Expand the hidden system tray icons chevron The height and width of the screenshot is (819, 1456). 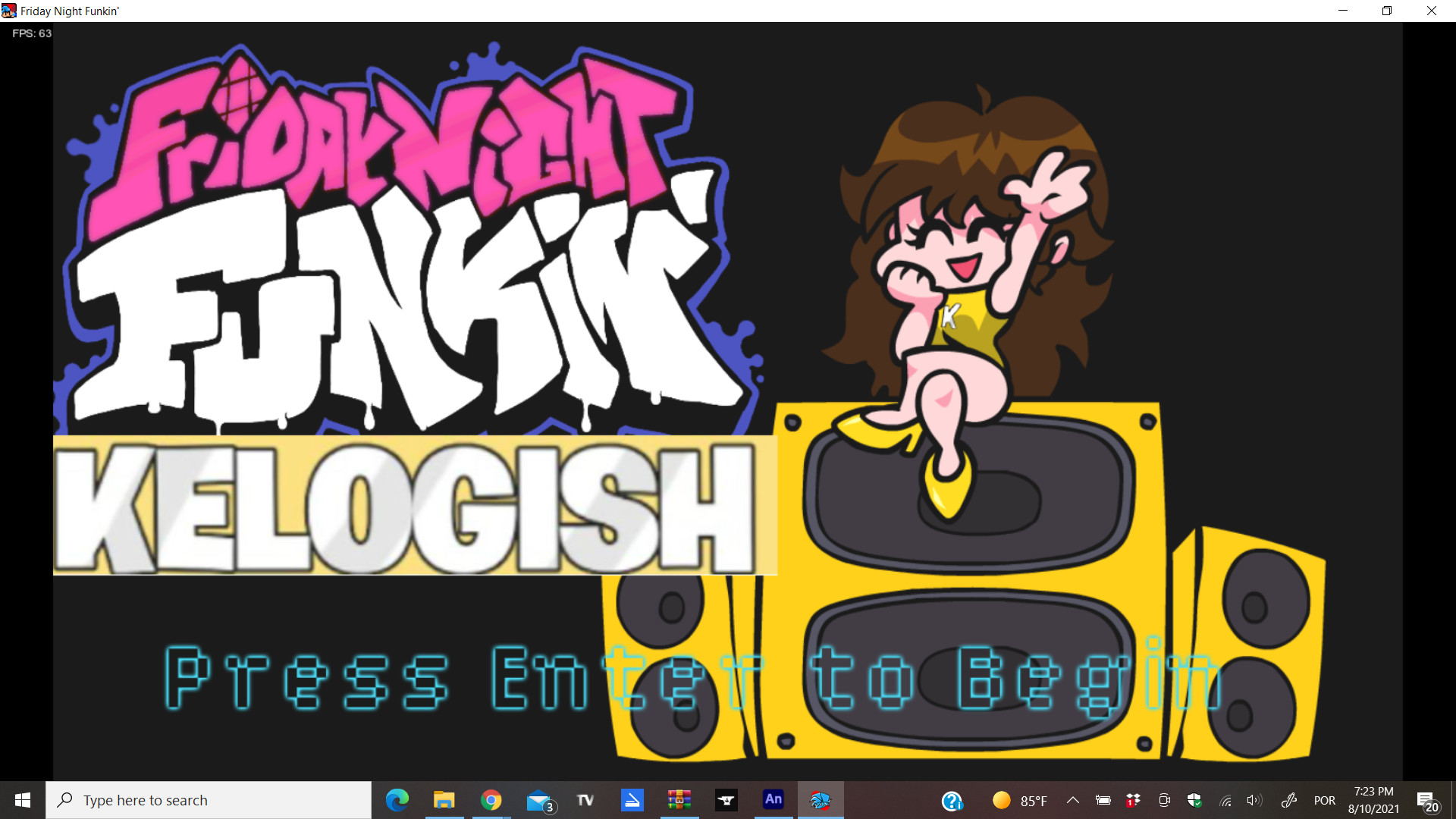click(x=1073, y=799)
